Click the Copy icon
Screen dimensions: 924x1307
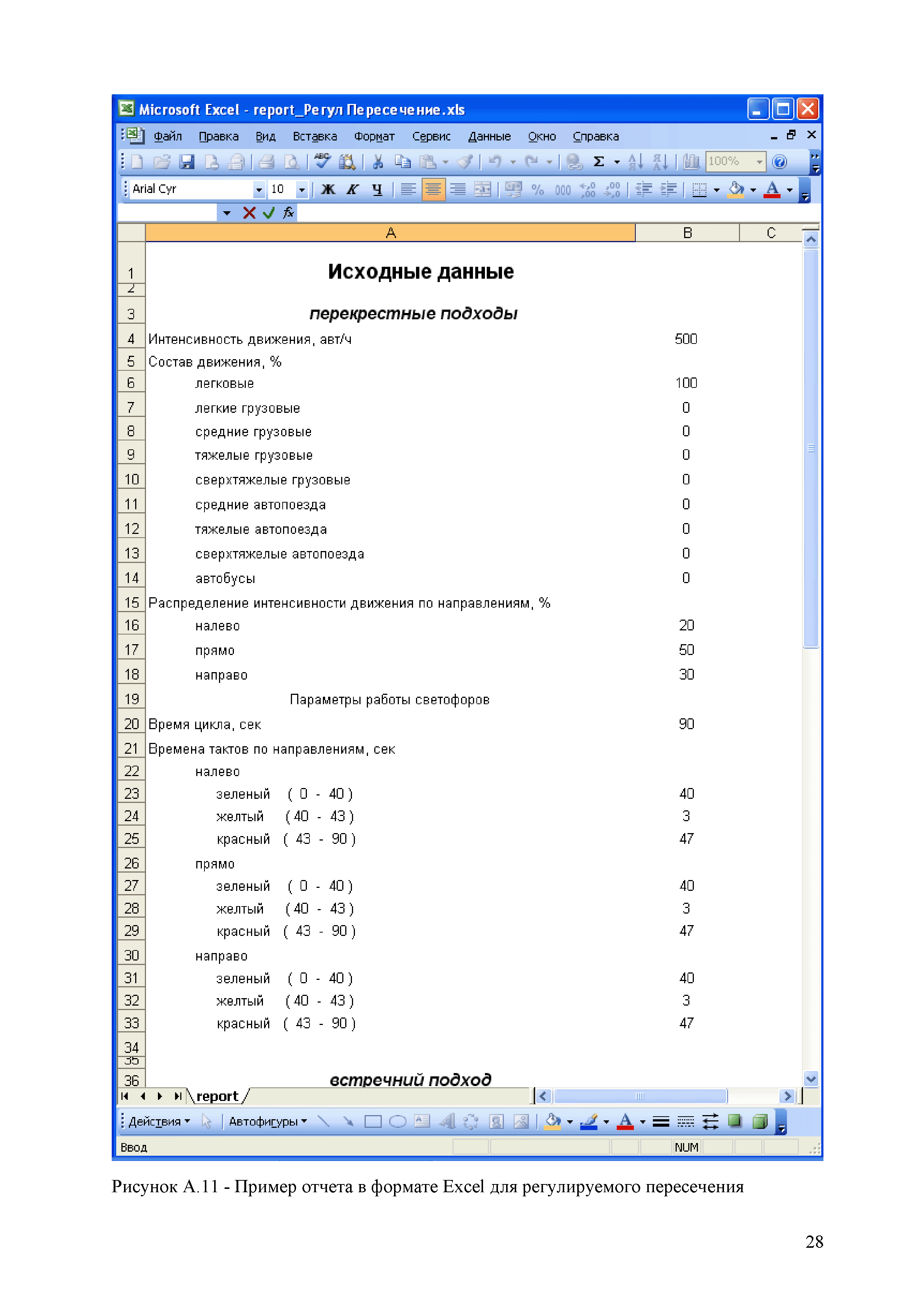[x=402, y=162]
